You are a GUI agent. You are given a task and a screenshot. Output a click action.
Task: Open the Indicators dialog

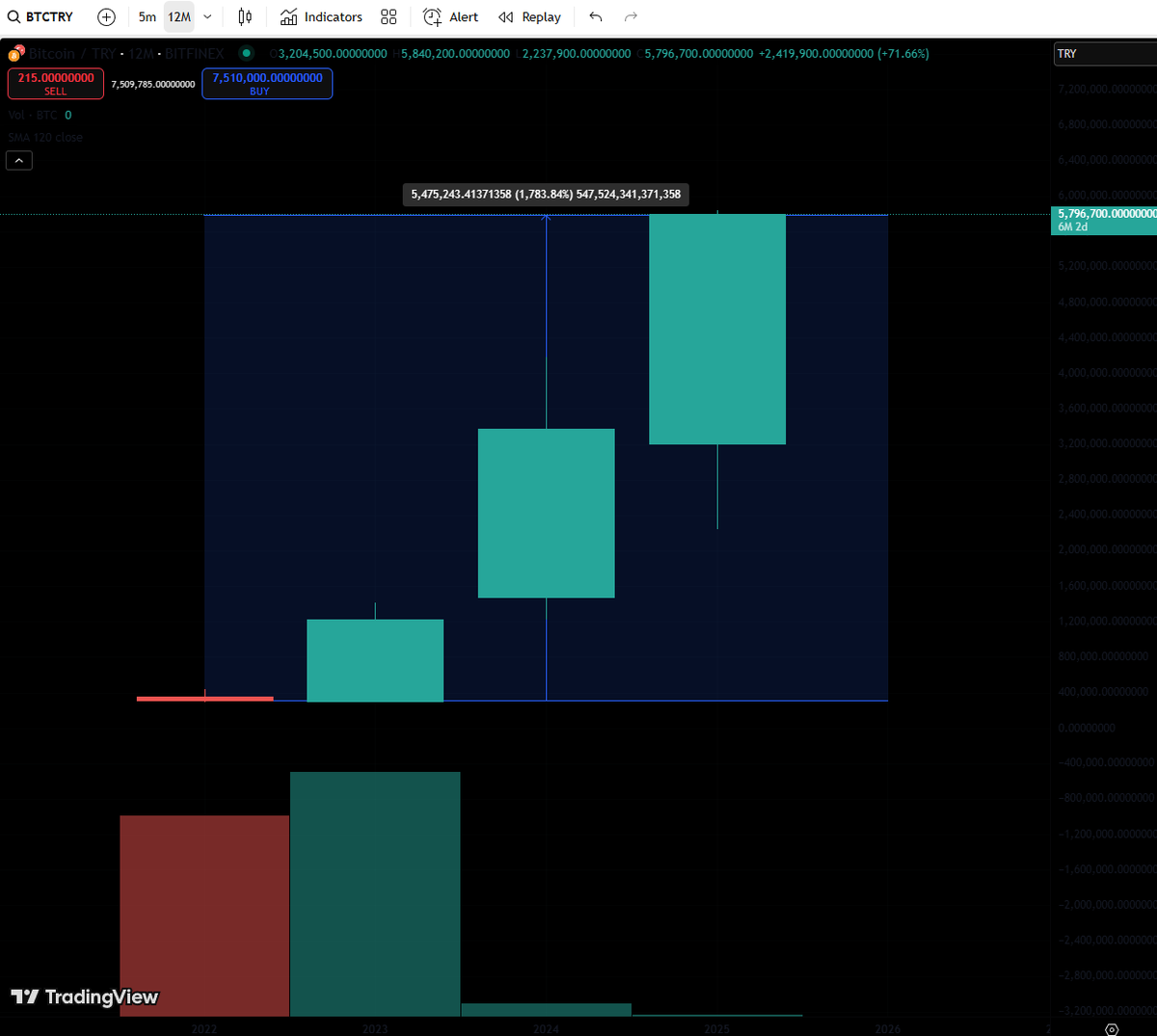pyautogui.click(x=321, y=17)
